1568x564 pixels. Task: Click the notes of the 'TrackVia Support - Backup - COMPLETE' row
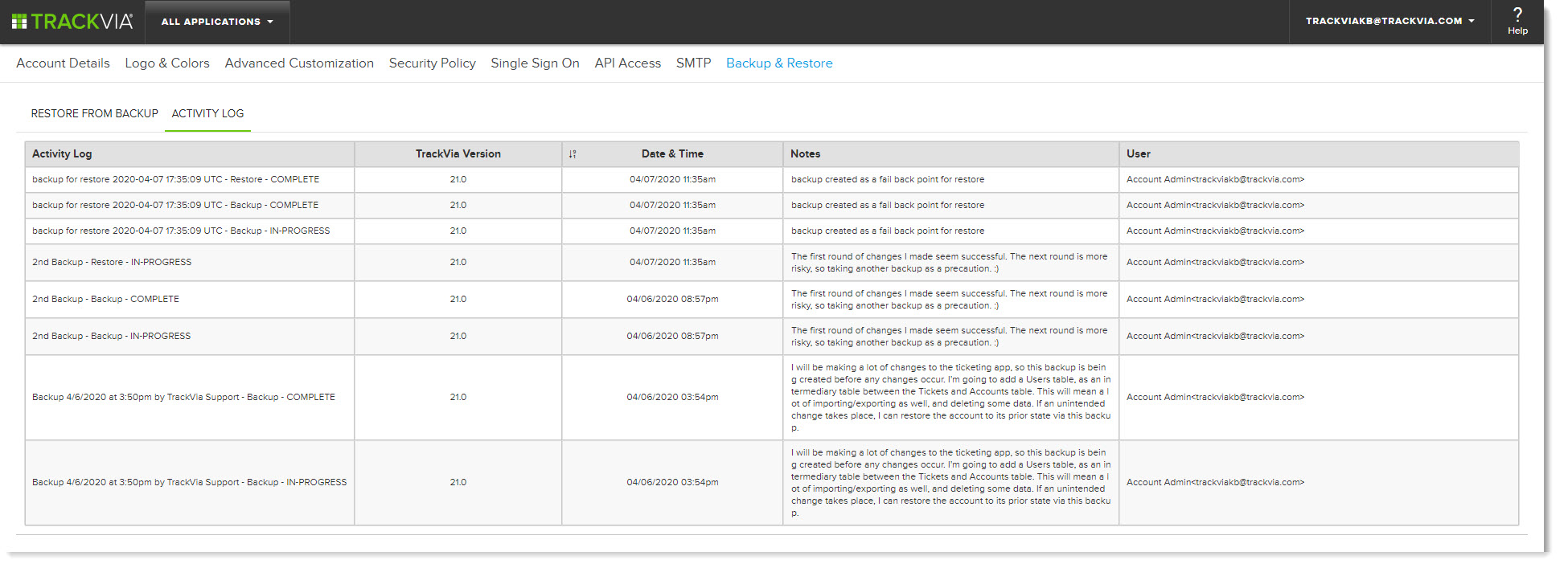pos(950,398)
